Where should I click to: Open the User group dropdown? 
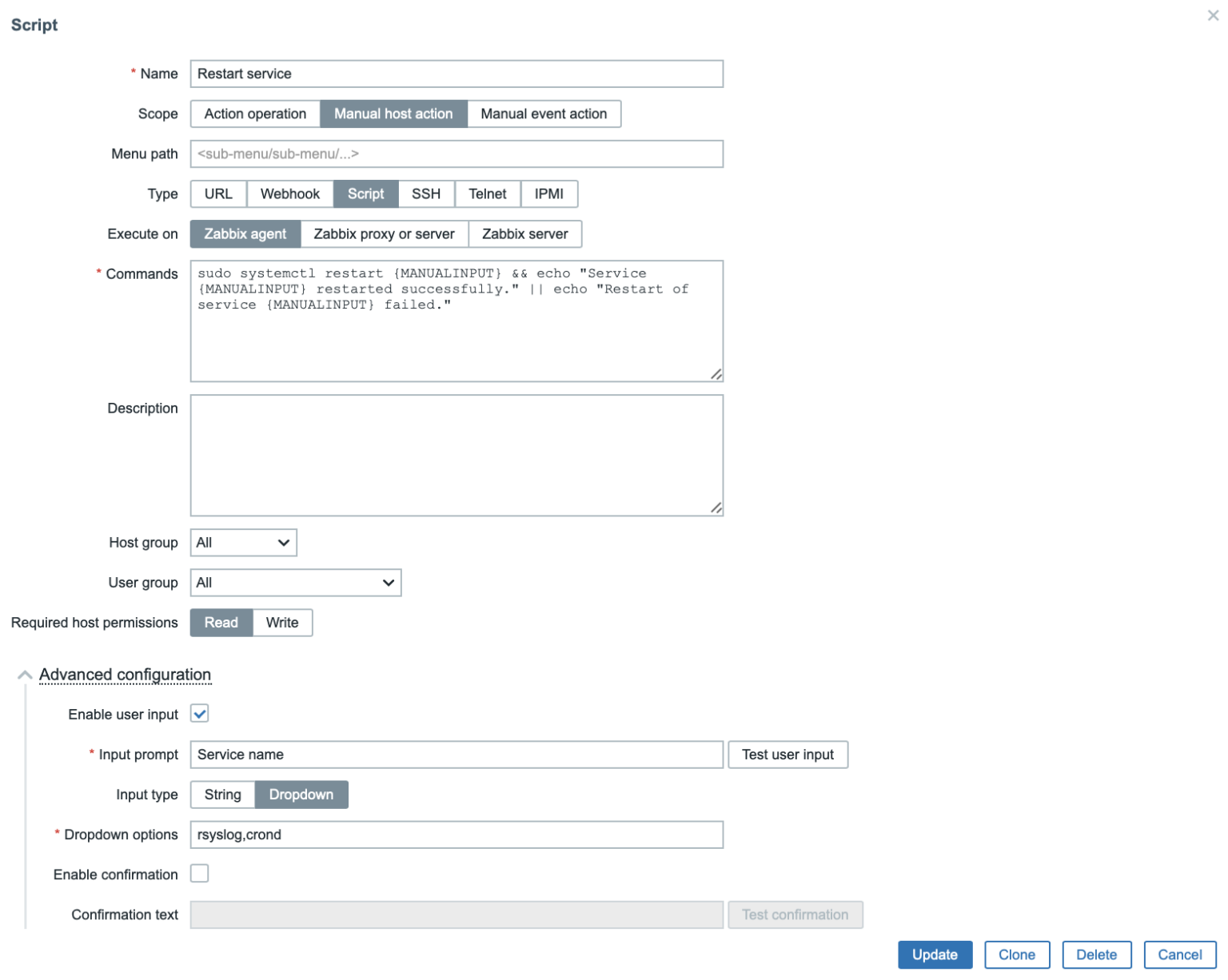pyautogui.click(x=295, y=582)
